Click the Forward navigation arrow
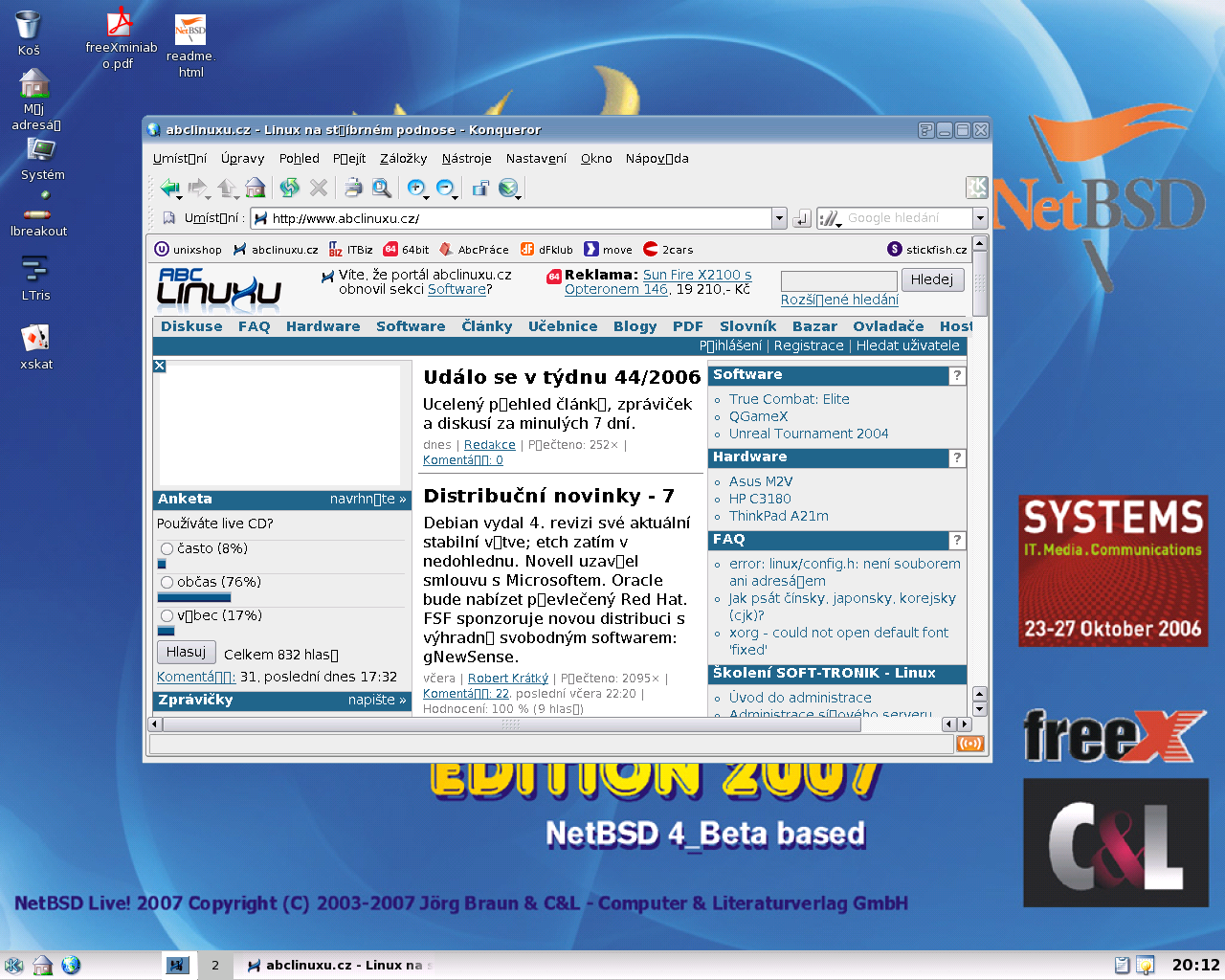Screen dimensions: 1225x980 click(x=198, y=188)
